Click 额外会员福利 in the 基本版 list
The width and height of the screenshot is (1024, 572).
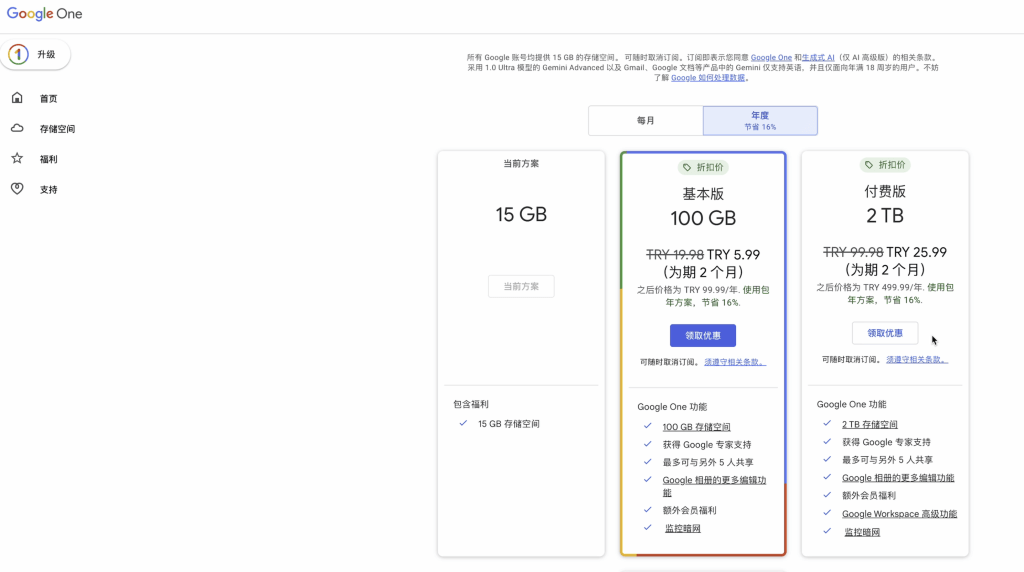pos(689,510)
